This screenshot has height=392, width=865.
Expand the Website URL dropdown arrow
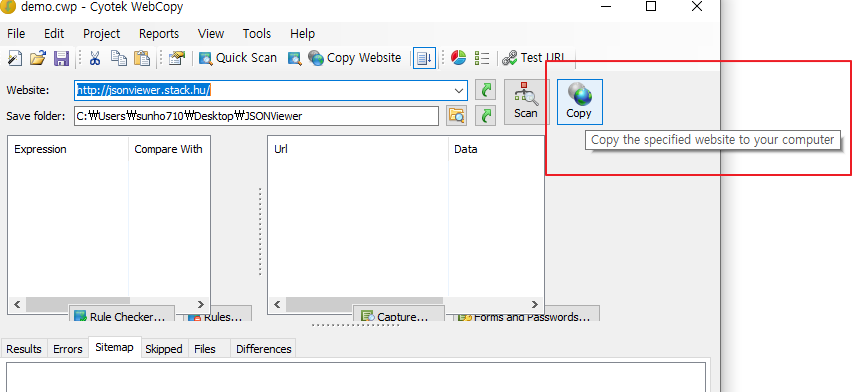pyautogui.click(x=459, y=90)
